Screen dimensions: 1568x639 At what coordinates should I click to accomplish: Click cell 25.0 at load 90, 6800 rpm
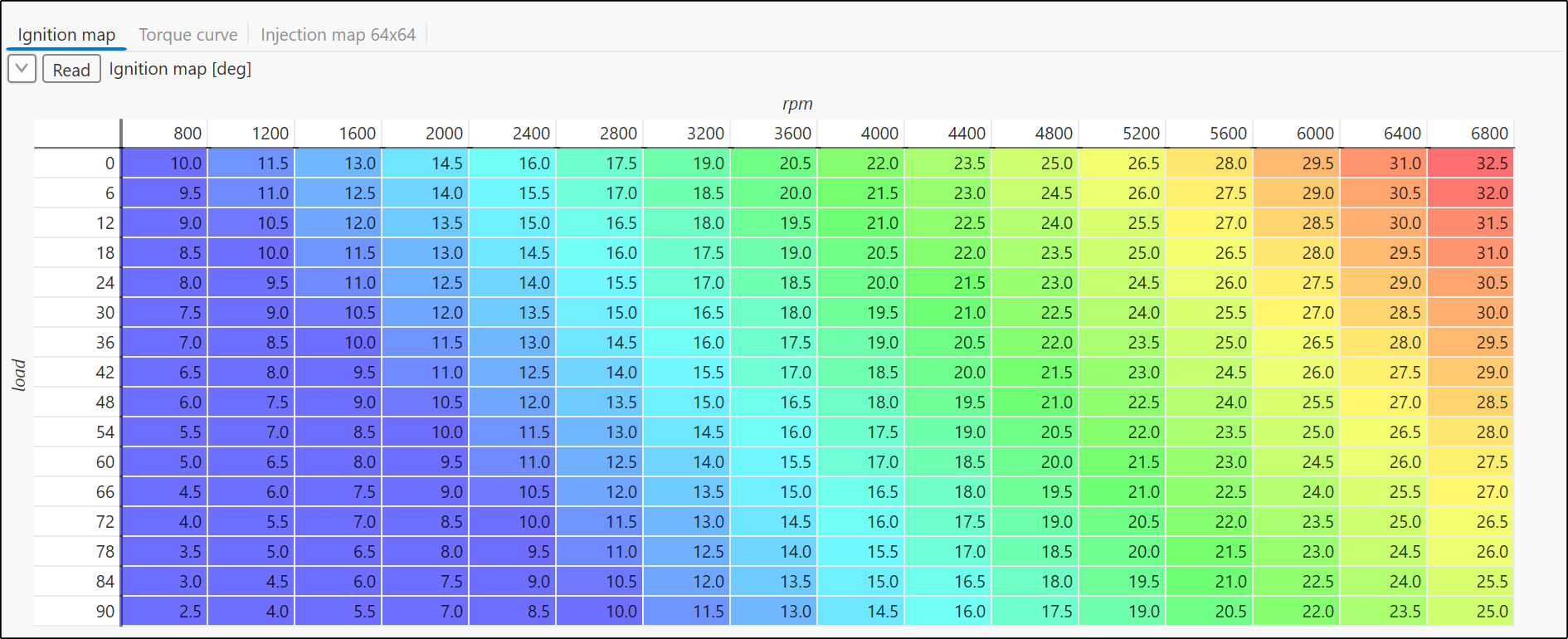[x=1471, y=612]
